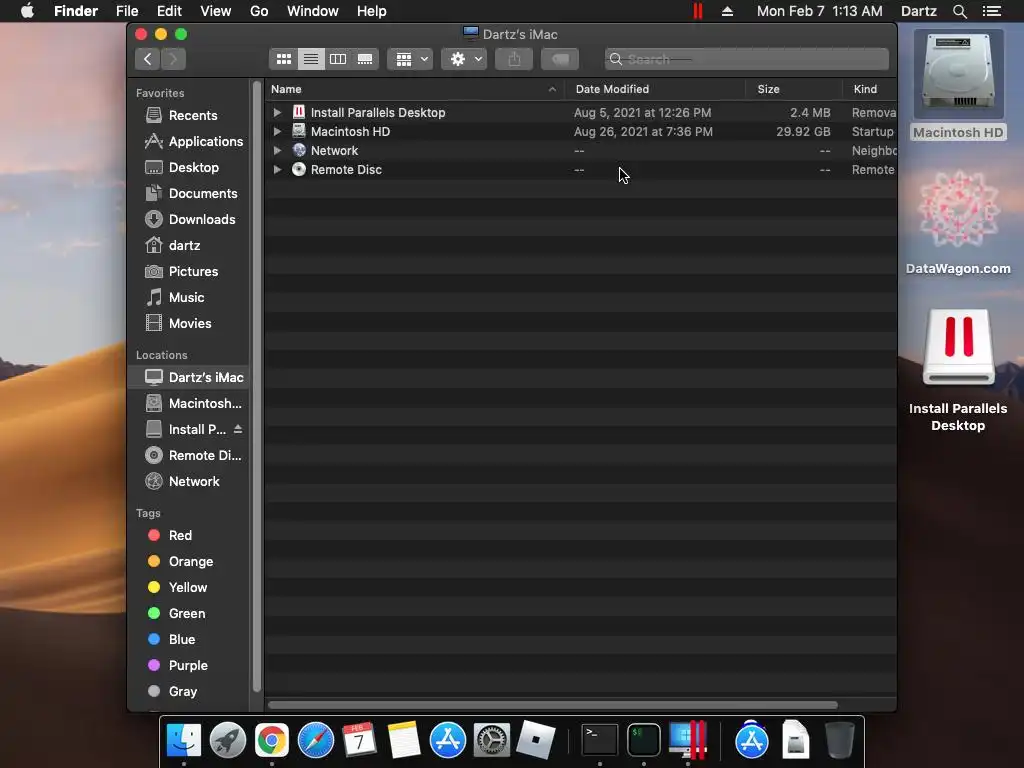
Task: Filter by the Blue tag
Action: (x=188, y=640)
